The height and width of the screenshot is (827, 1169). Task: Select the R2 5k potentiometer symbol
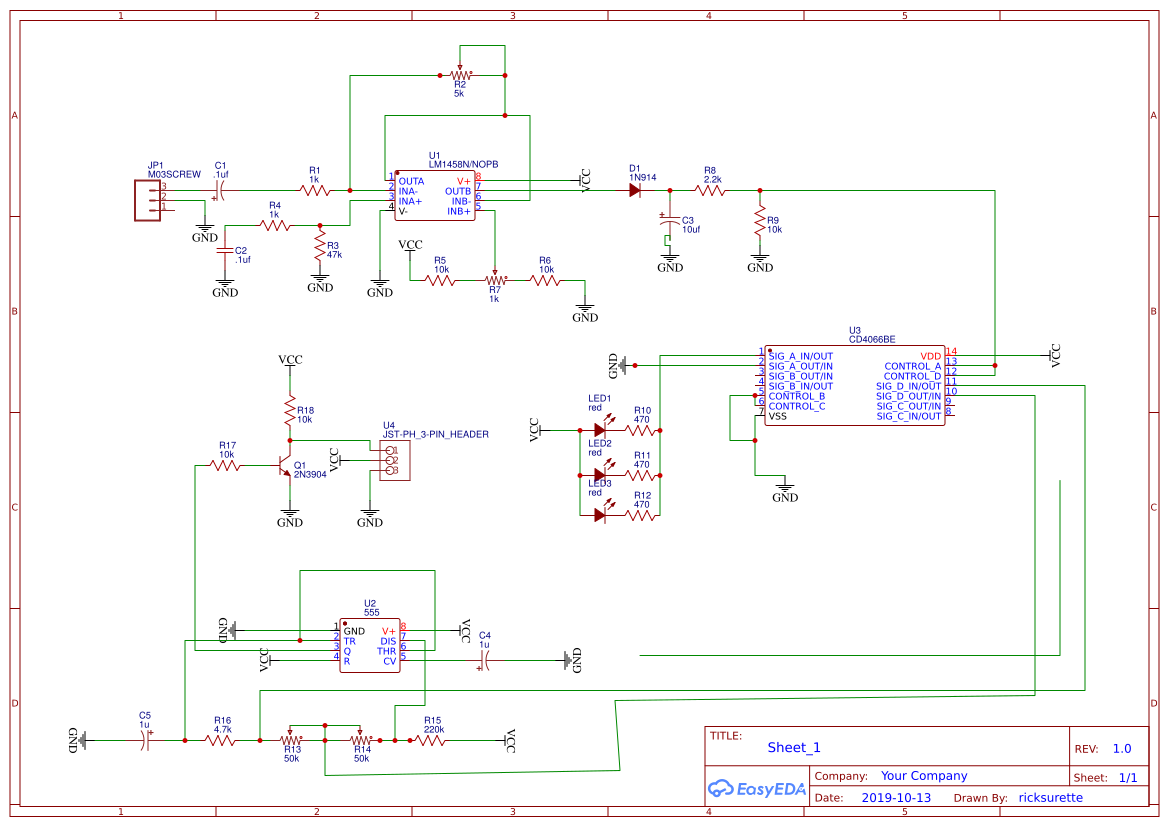459,75
